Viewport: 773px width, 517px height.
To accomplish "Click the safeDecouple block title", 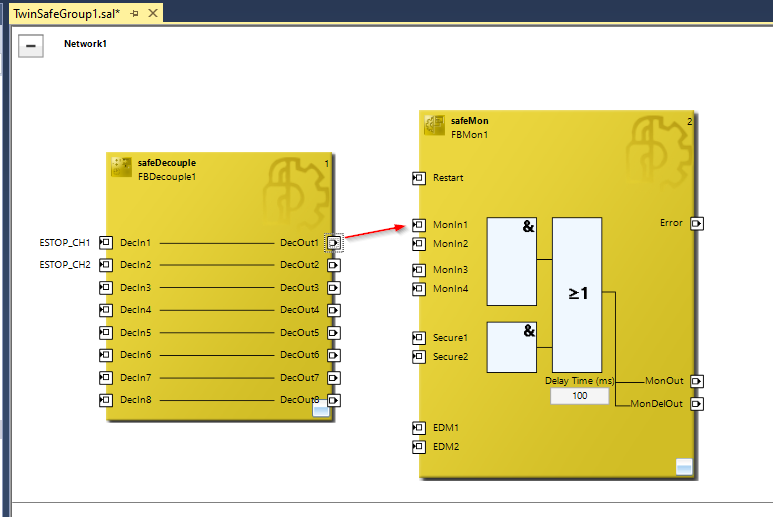I will [167, 163].
